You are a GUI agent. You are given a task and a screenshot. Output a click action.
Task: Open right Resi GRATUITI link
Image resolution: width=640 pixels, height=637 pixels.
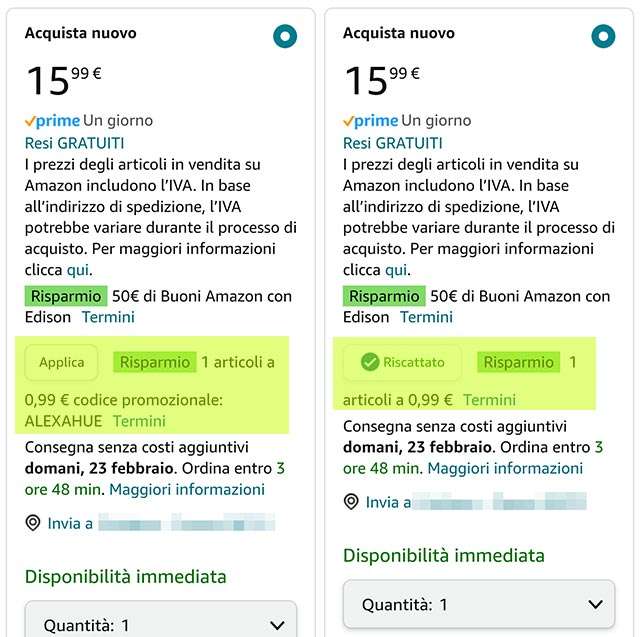[393, 143]
